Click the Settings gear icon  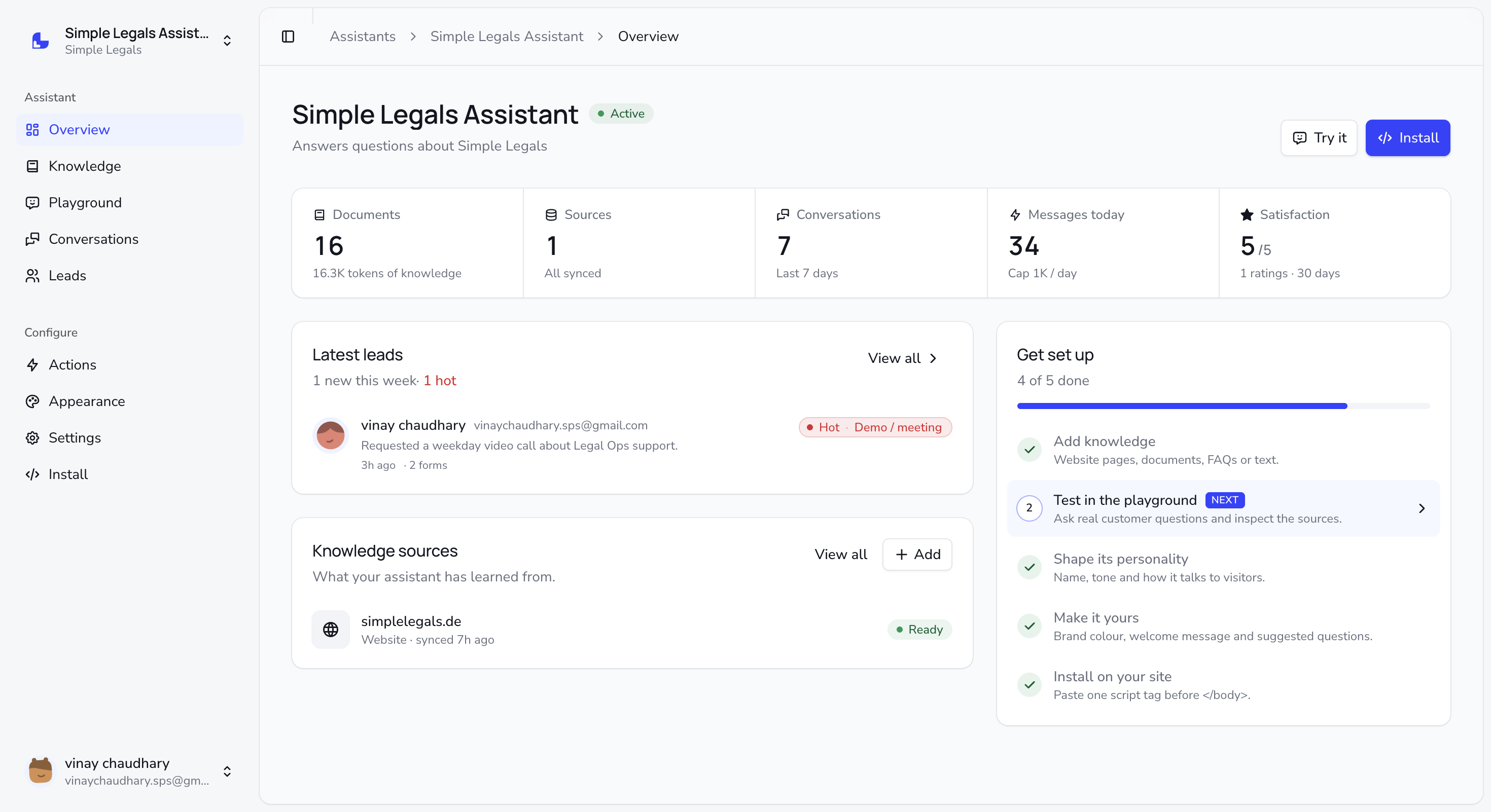[32, 438]
